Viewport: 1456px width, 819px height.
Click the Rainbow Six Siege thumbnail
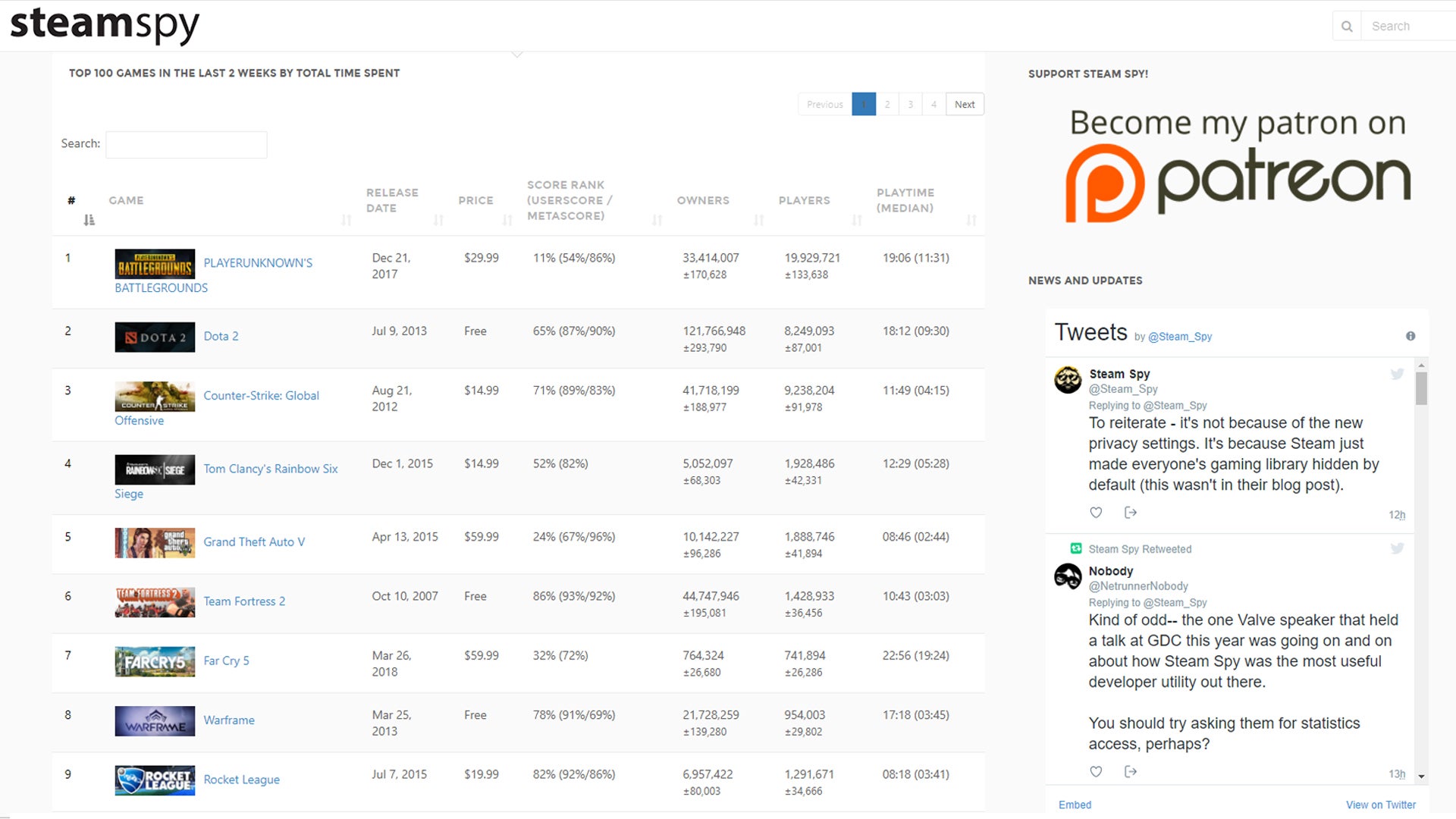pyautogui.click(x=155, y=469)
